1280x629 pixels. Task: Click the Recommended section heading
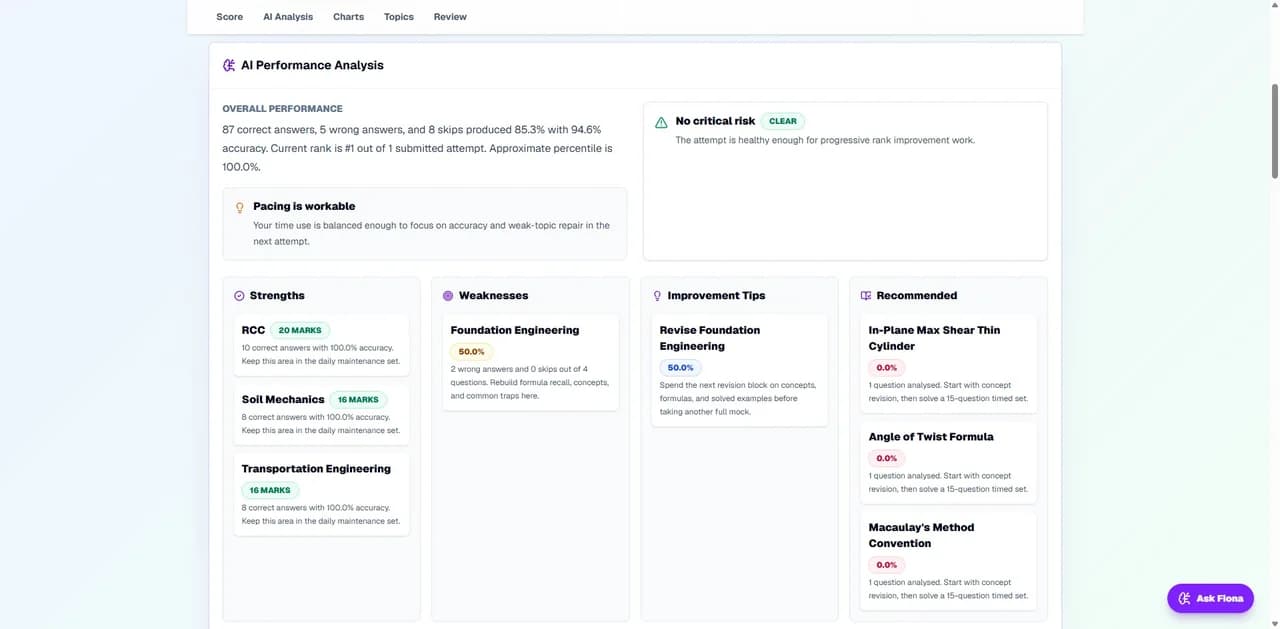[917, 296]
